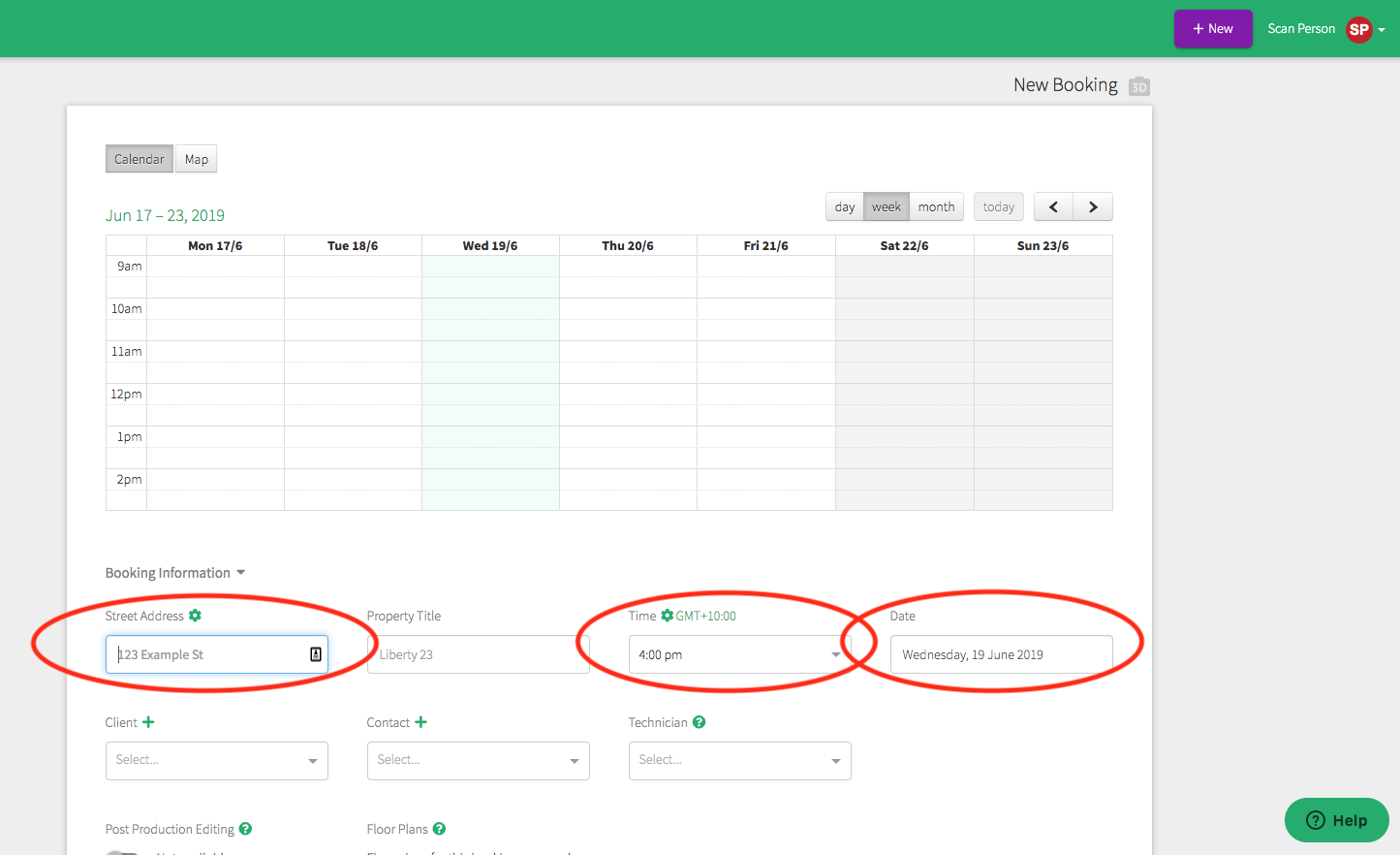Image resolution: width=1400 pixels, height=855 pixels.
Task: Switch to the Calendar tab
Action: (140, 159)
